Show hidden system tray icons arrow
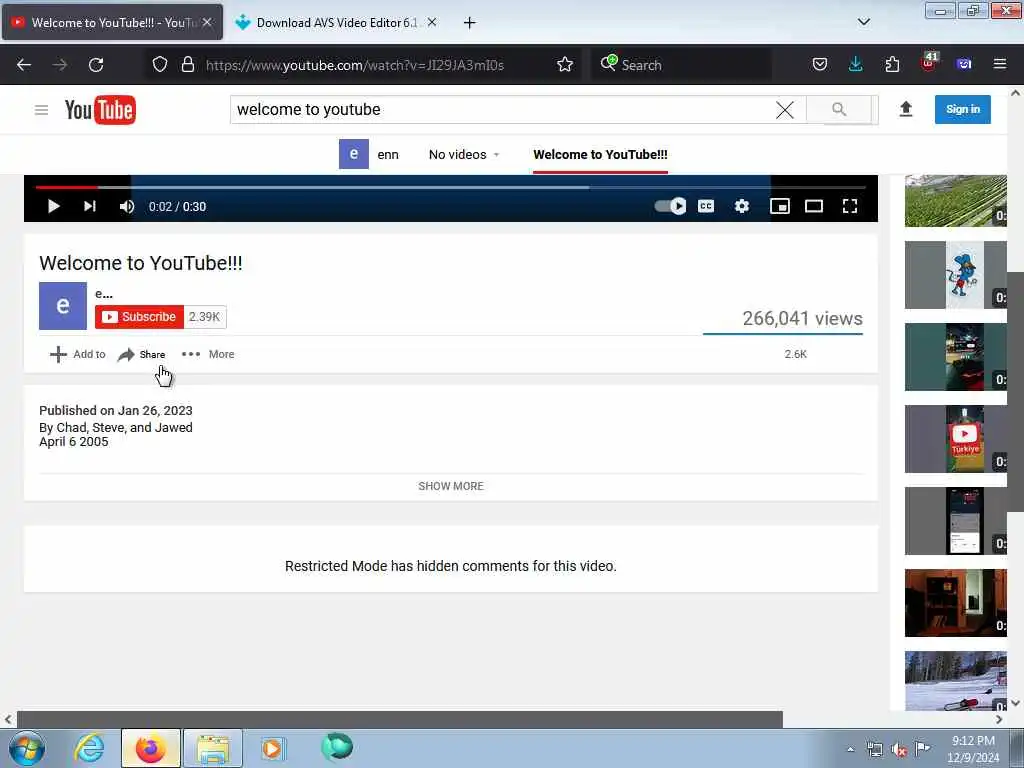 click(x=850, y=749)
